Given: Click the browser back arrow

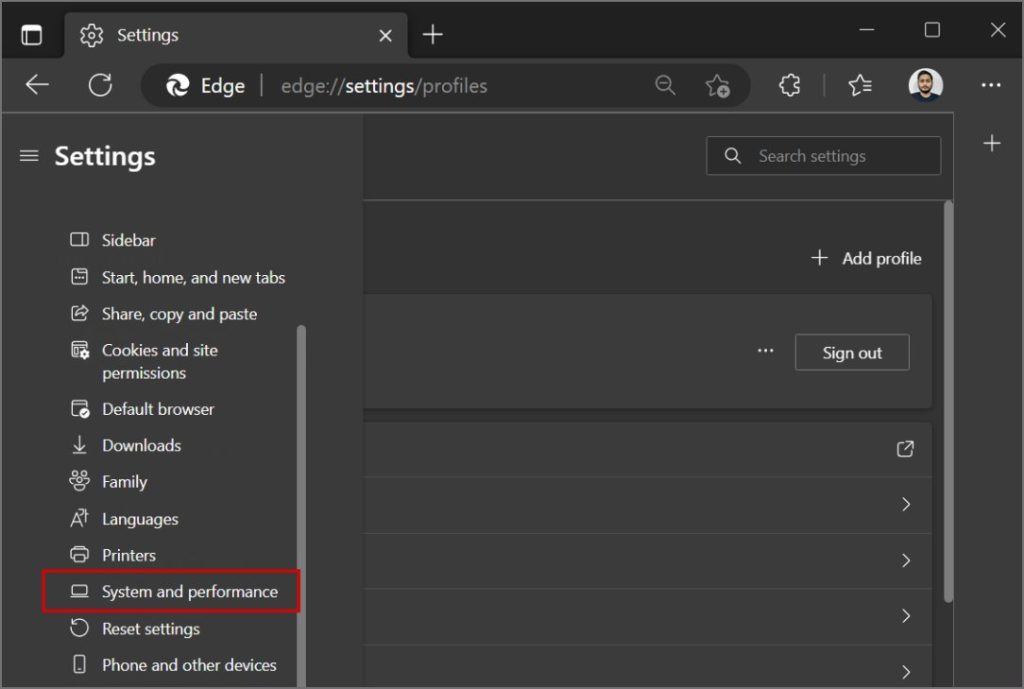Looking at the screenshot, I should tap(37, 85).
